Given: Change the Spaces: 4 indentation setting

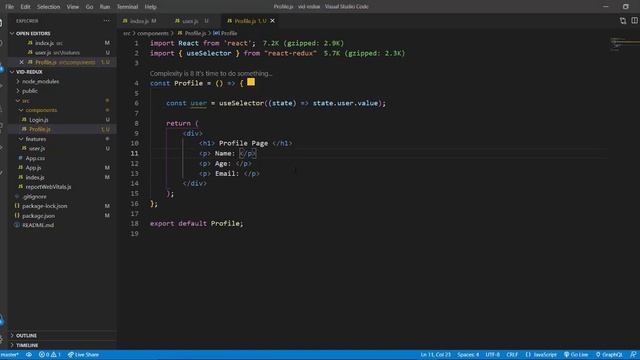Looking at the screenshot, I should 468,355.
